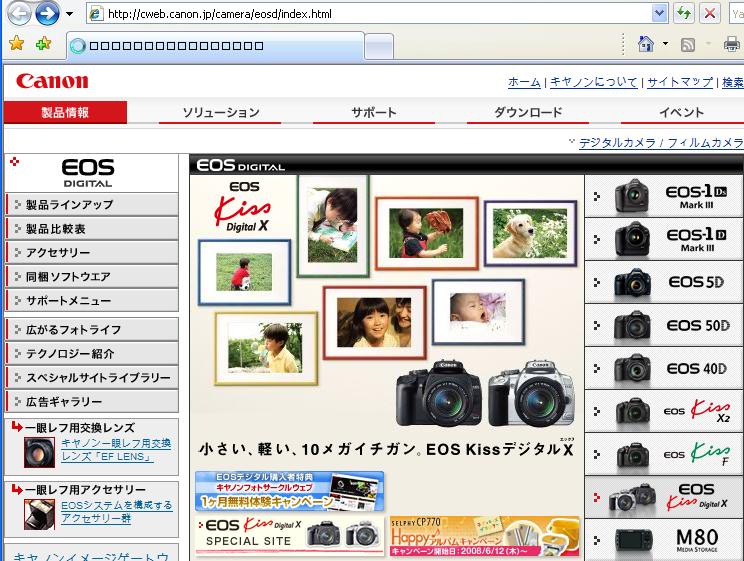The width and height of the screenshot is (744, 561).
Task: Click the dog photo in purple frame
Action: coord(530,233)
